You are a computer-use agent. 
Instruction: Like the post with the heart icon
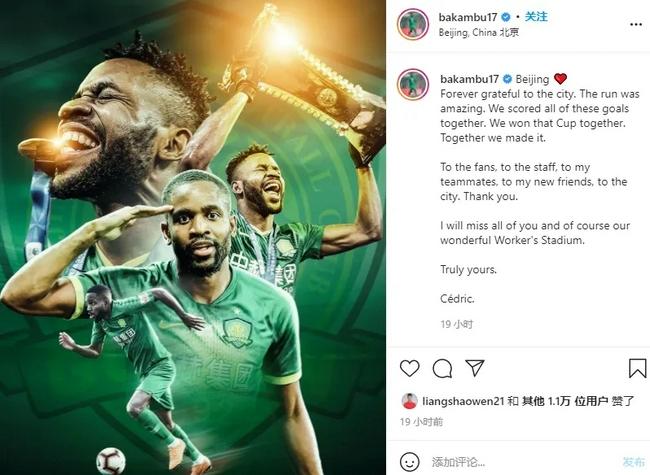(410, 368)
